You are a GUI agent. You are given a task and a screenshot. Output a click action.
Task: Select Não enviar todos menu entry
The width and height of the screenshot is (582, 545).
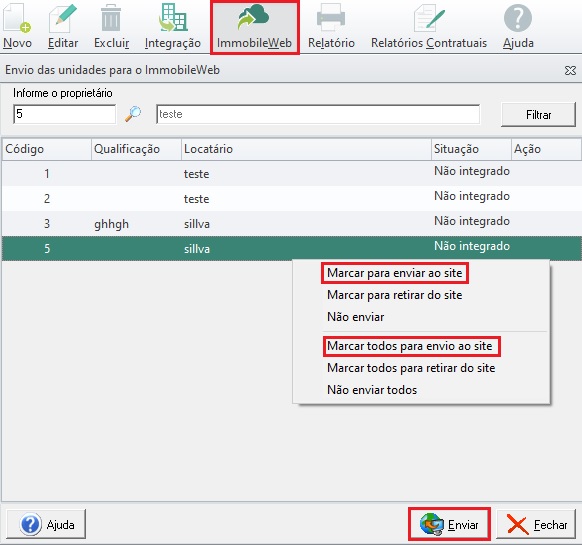372,390
